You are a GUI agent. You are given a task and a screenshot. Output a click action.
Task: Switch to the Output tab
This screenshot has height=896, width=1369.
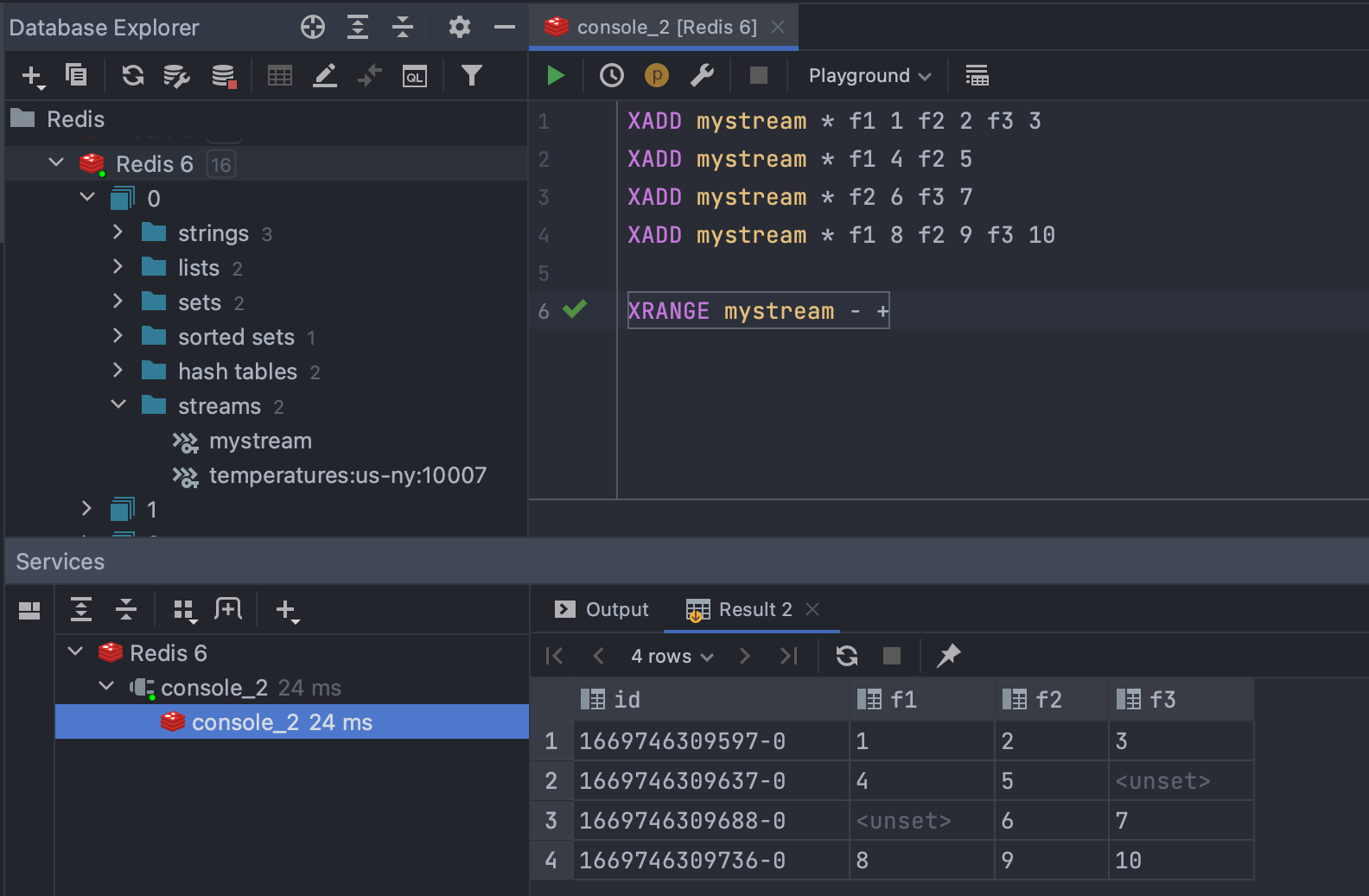(x=602, y=610)
